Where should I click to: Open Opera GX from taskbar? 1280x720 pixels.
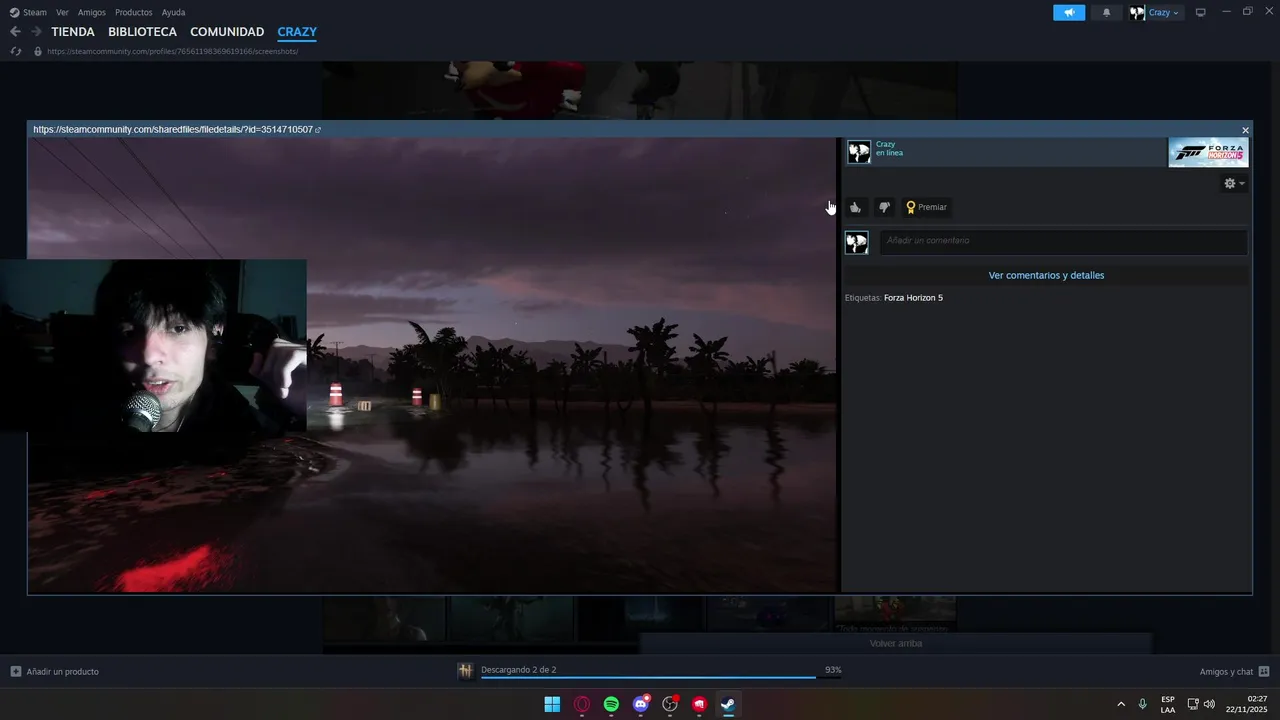click(582, 704)
